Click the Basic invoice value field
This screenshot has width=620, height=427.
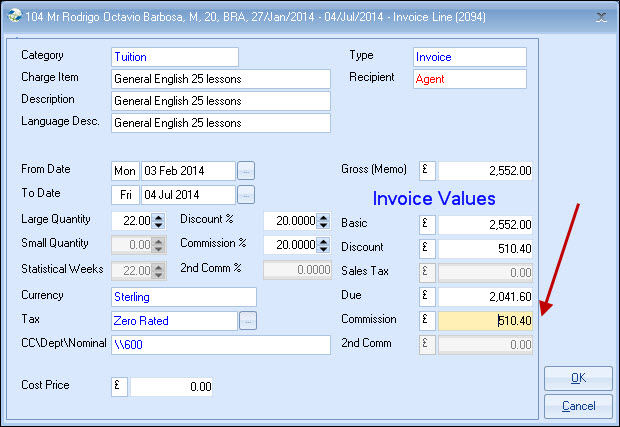485,225
